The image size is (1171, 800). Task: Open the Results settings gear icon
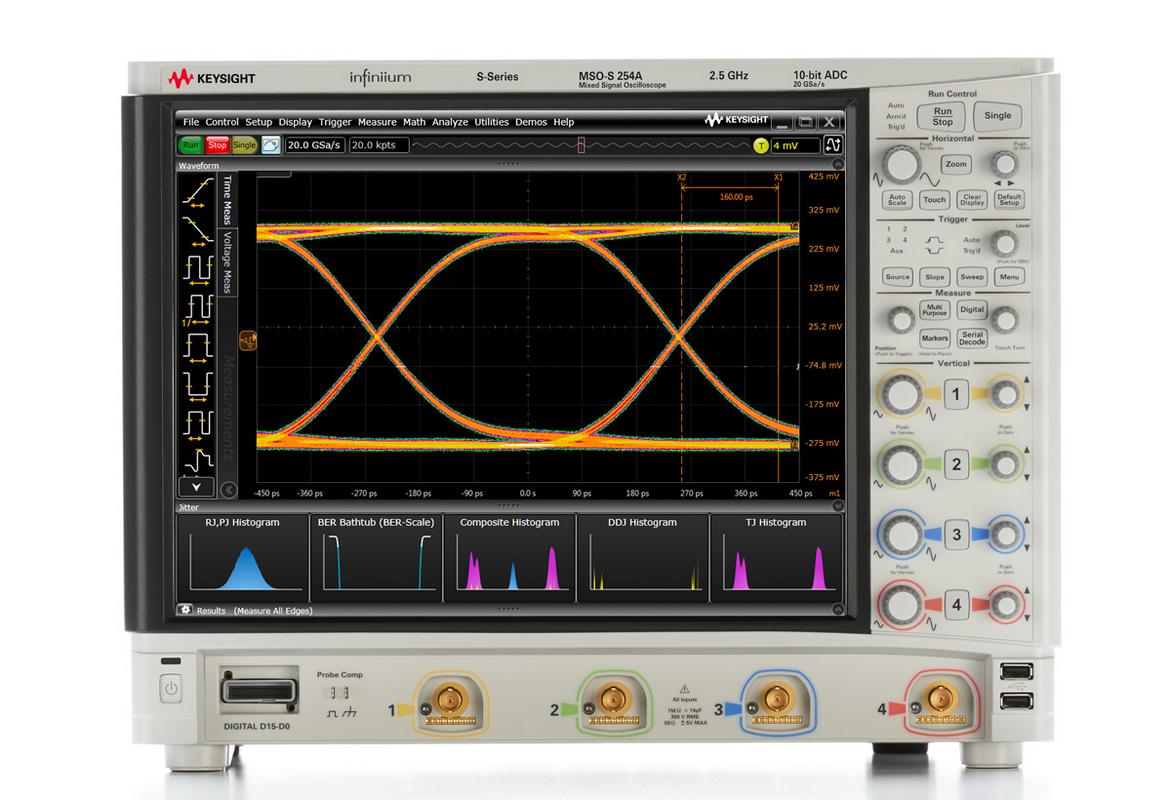pyautogui.click(x=185, y=610)
